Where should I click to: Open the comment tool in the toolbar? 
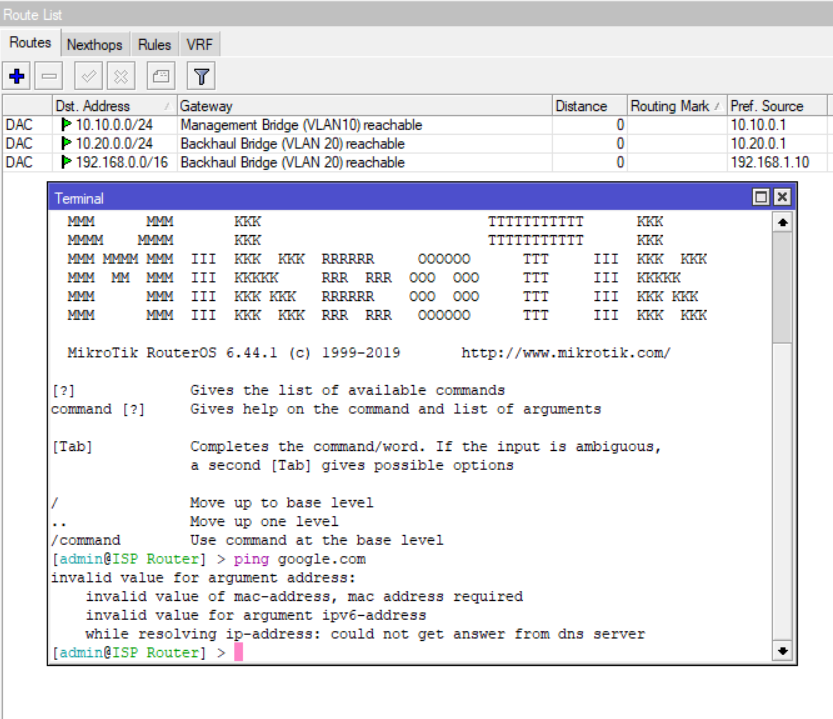(161, 77)
